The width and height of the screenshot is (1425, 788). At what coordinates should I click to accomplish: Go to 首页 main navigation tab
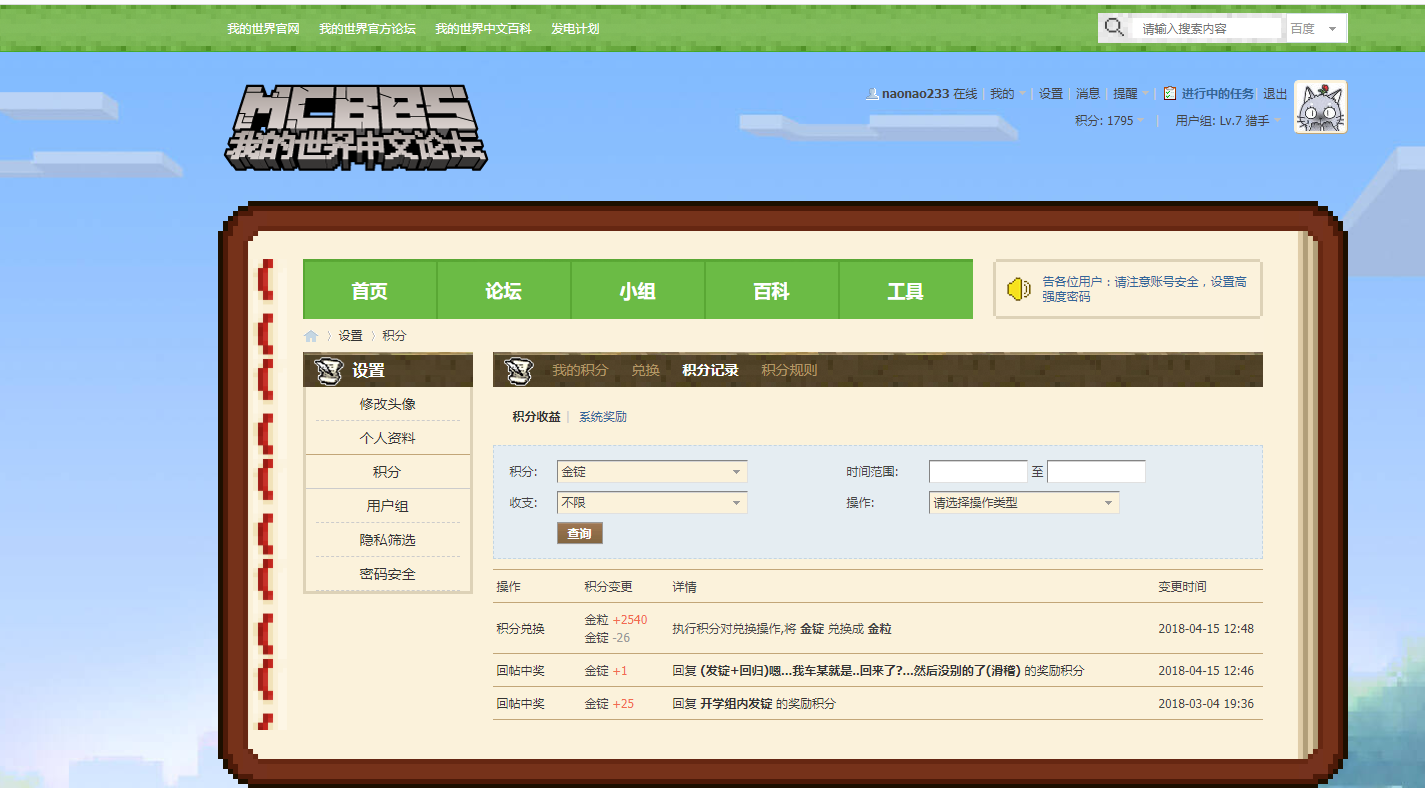tap(370, 291)
